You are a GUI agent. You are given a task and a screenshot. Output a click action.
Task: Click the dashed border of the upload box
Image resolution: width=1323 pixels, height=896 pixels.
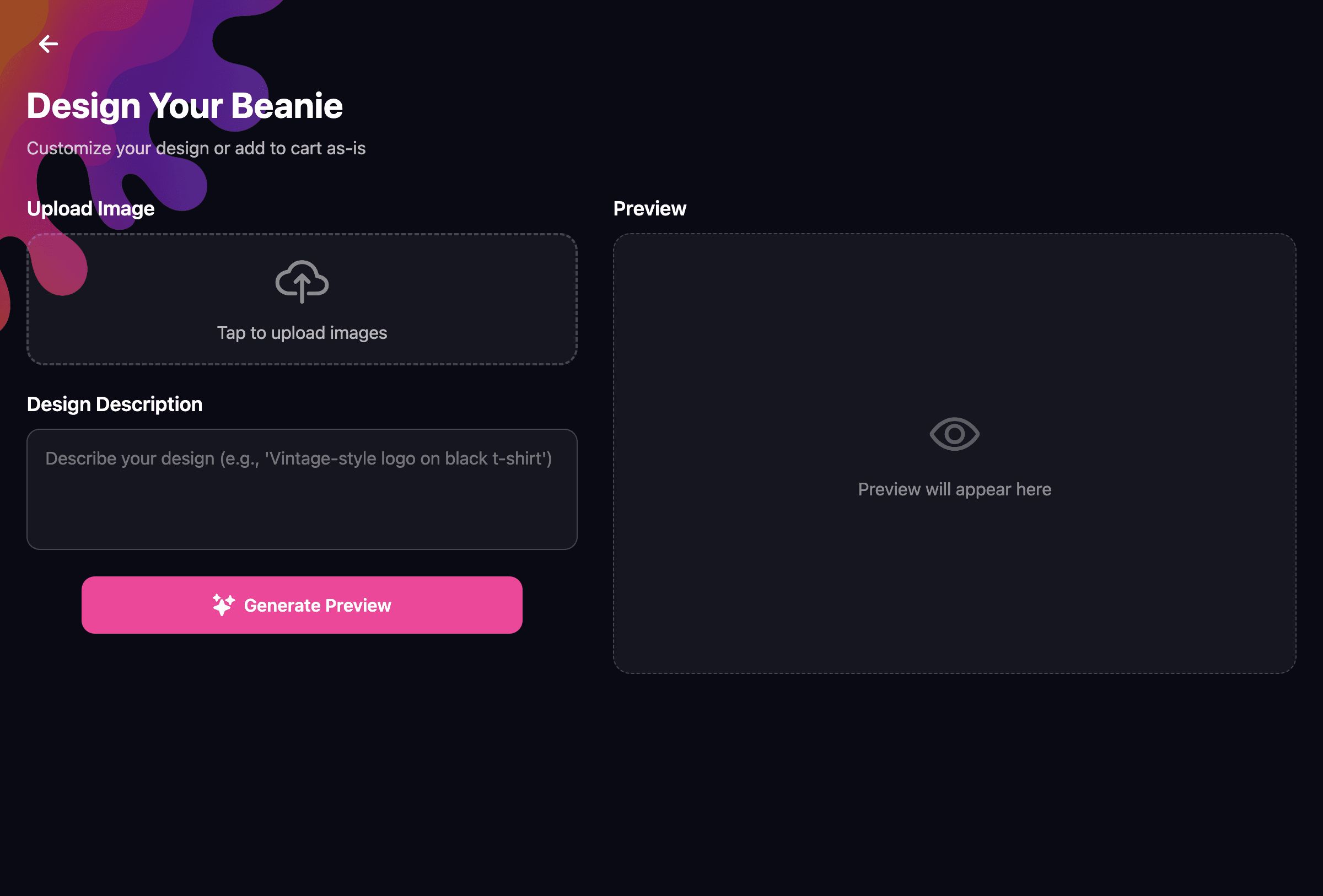301,234
